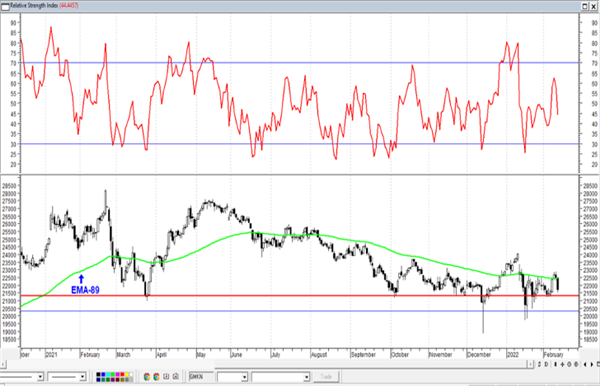Pick the bright red color swatch

[x=122, y=375]
